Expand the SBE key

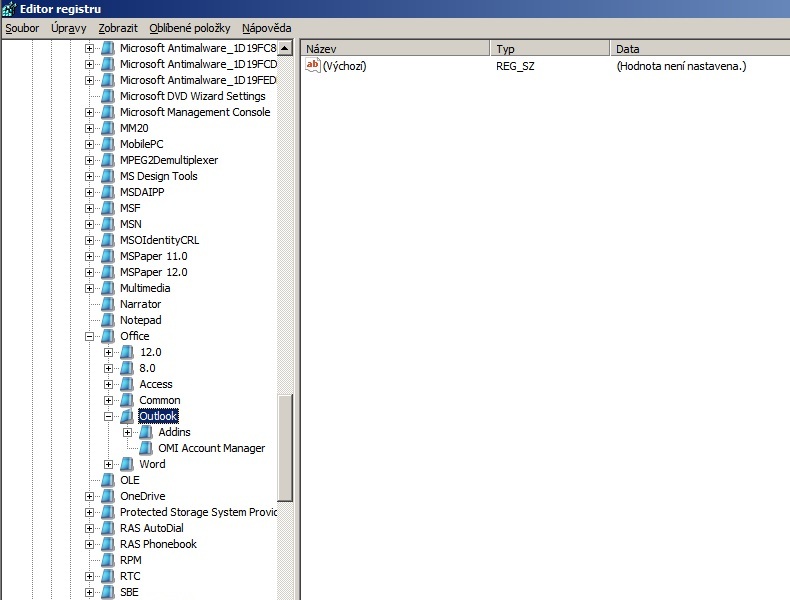pos(89,592)
